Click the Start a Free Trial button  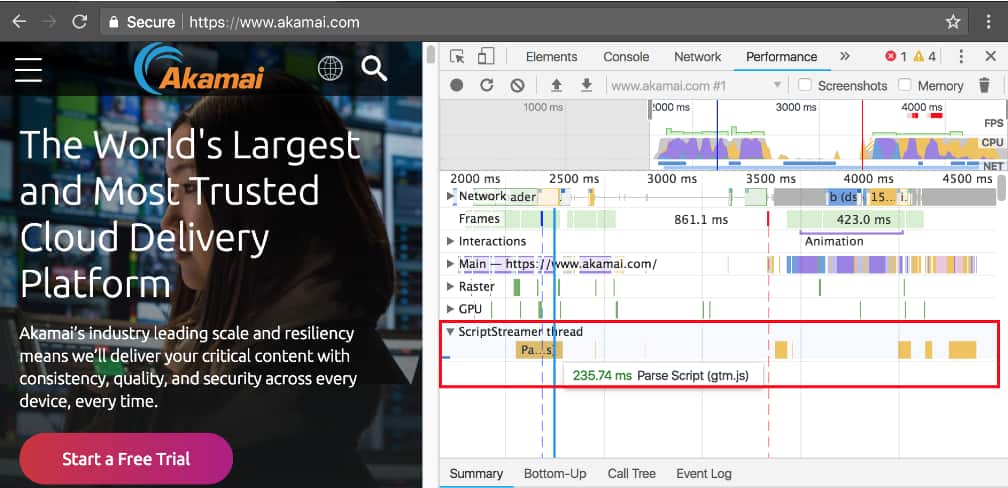pos(126,459)
